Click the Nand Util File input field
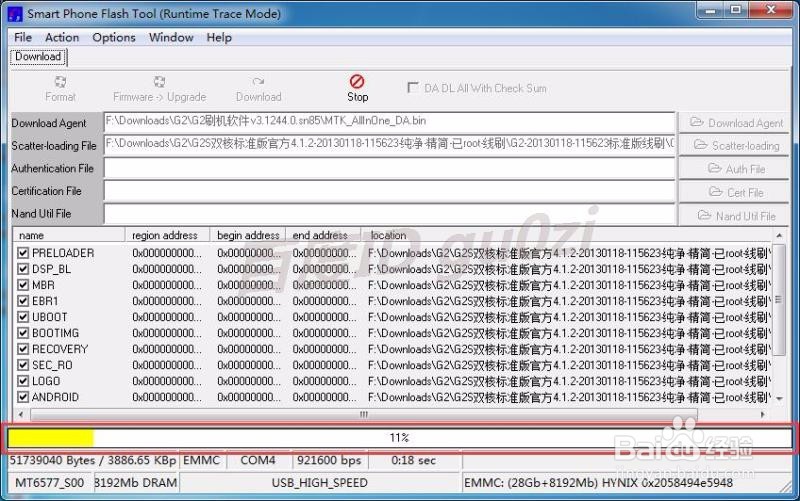Image resolution: width=800 pixels, height=501 pixels. [x=389, y=214]
